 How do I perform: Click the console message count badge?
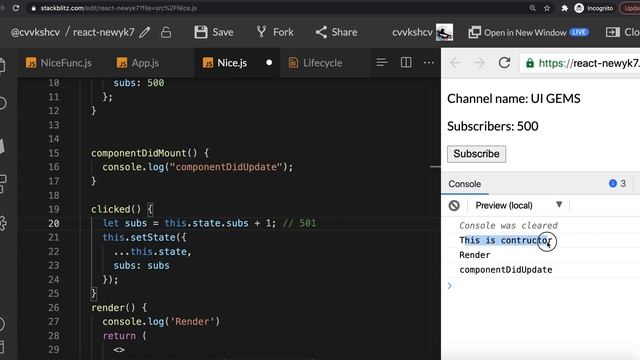617,184
